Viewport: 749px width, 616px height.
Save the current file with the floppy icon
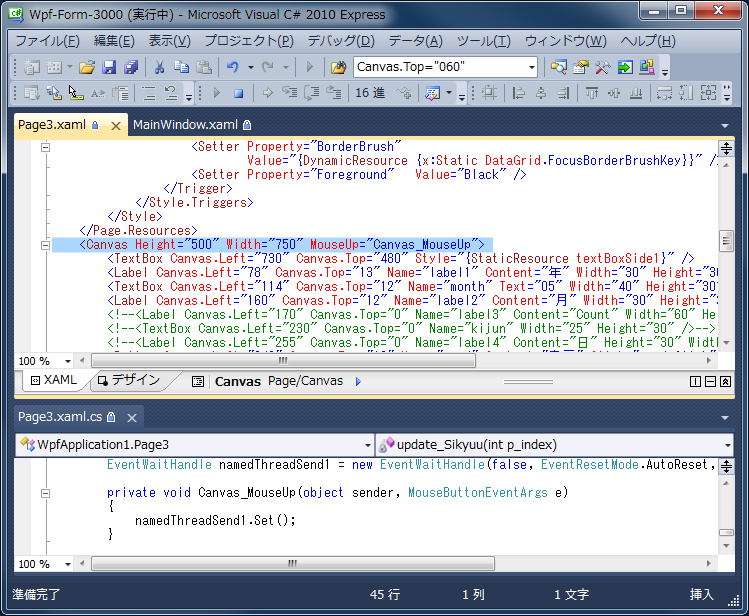(109, 67)
